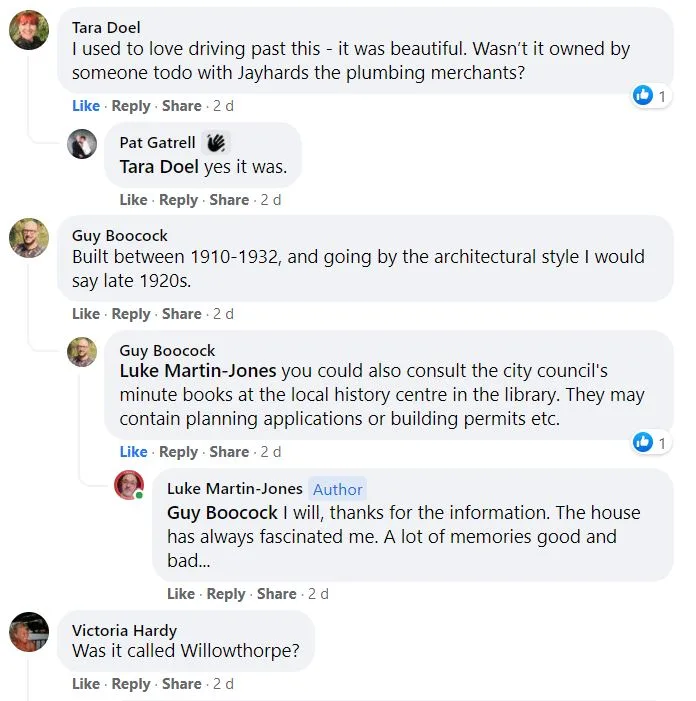This screenshot has height=701, width=696.
Task: View like reaction on Guy Boocock's reply
Action: (650, 442)
